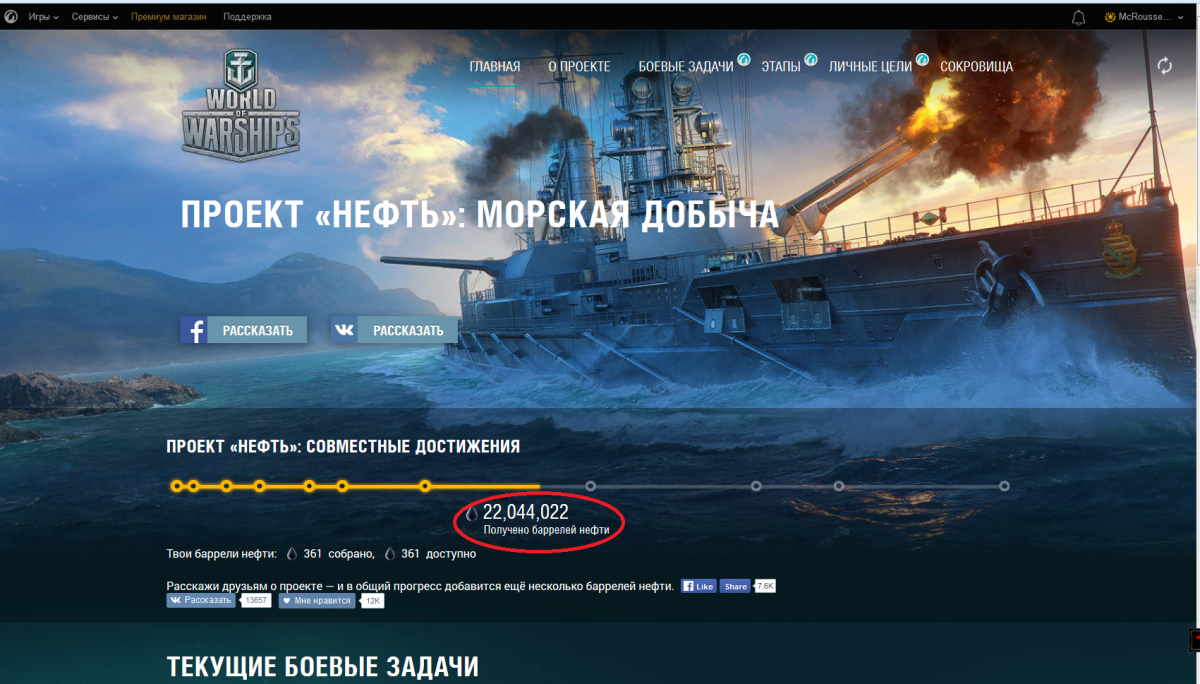
Task: Click the last grey milestone on progress bar
Action: [1004, 486]
